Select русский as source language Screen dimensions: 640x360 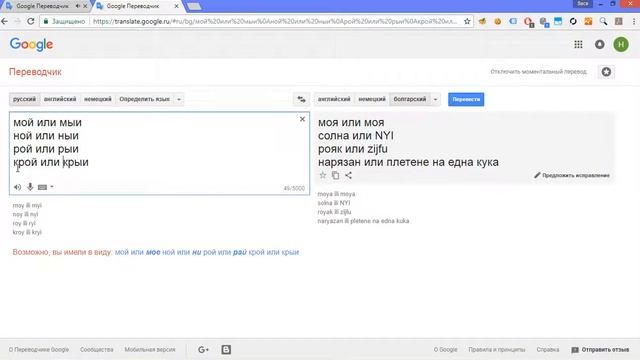coord(24,99)
